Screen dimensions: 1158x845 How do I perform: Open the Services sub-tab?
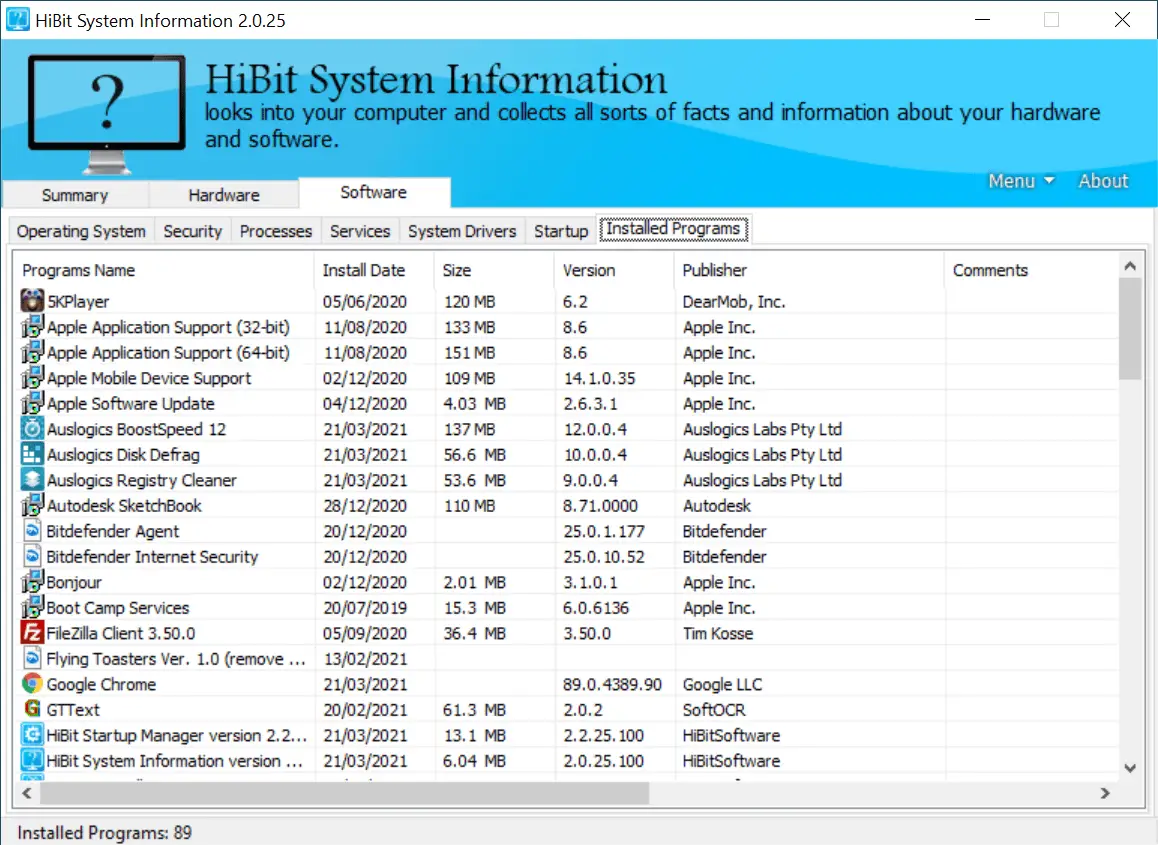click(x=360, y=231)
